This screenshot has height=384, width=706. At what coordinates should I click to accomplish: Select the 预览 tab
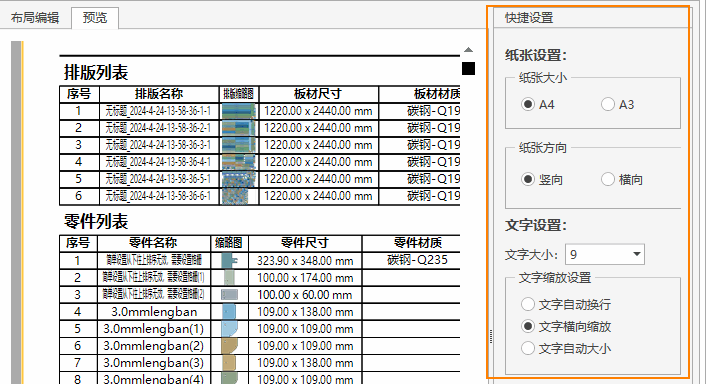pos(95,18)
